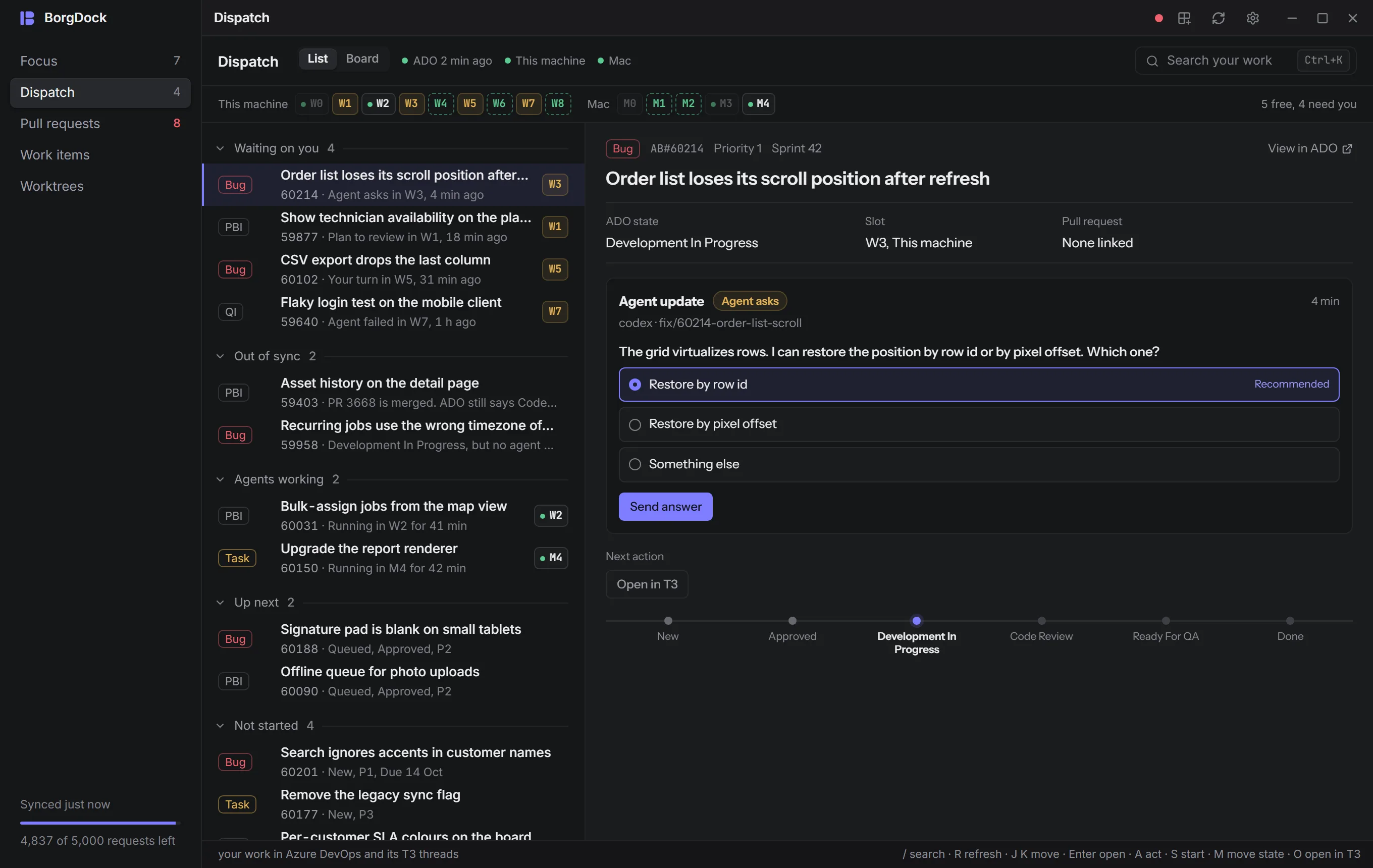Click the Agent asks status badge
The height and width of the screenshot is (868, 1373).
click(x=749, y=301)
